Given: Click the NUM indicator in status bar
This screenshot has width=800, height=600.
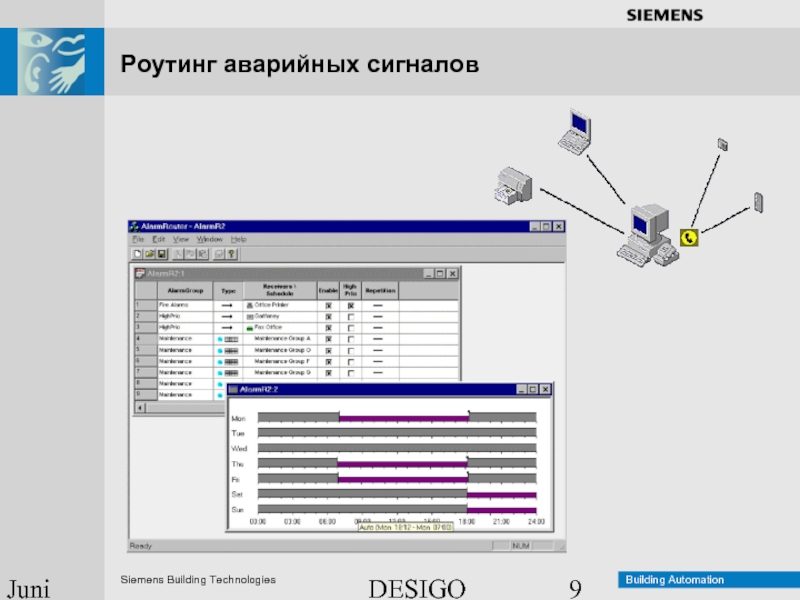Looking at the screenshot, I should click(520, 546).
